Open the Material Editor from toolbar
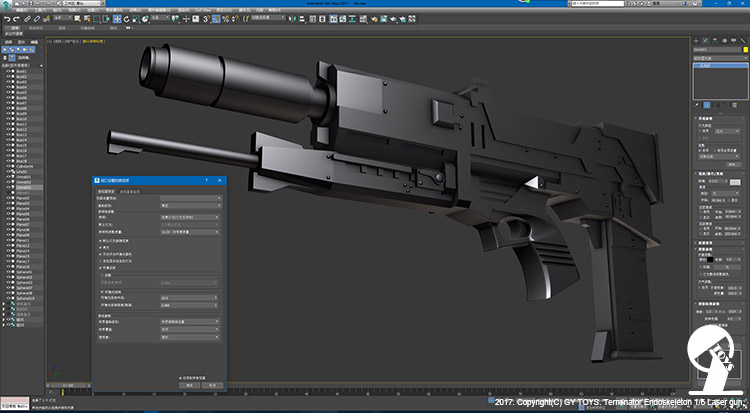 click(363, 19)
